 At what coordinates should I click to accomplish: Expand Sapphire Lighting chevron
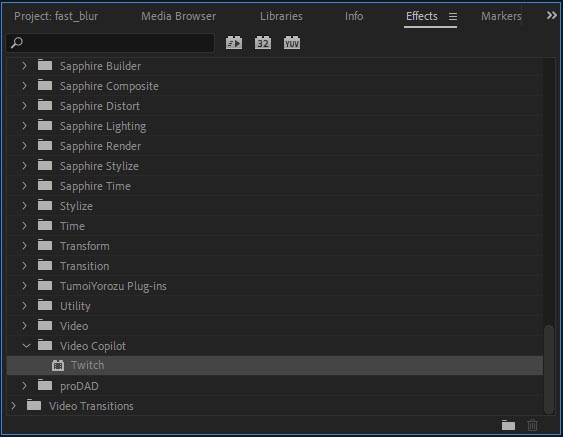(x=24, y=126)
